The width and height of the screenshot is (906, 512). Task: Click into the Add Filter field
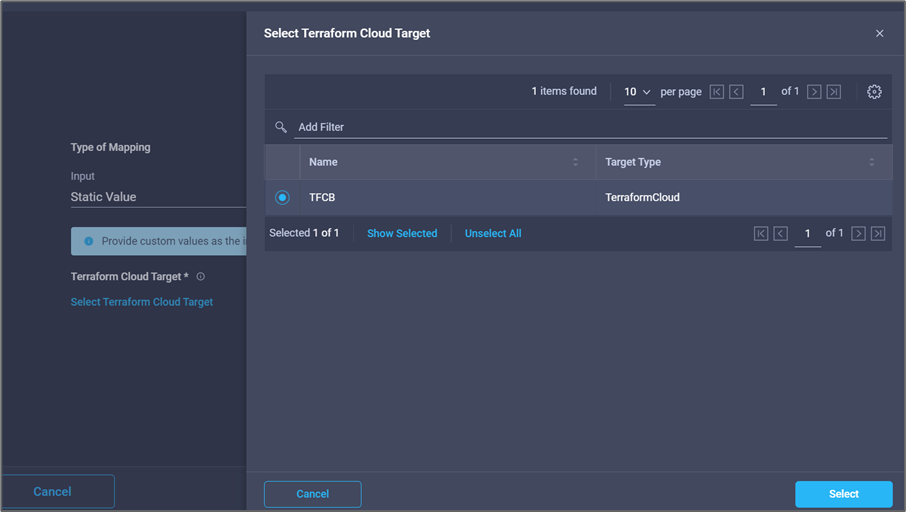[590, 127]
